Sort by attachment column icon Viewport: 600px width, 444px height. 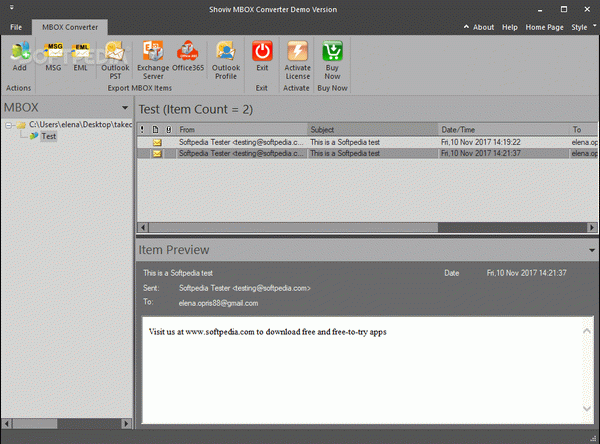pos(168,129)
